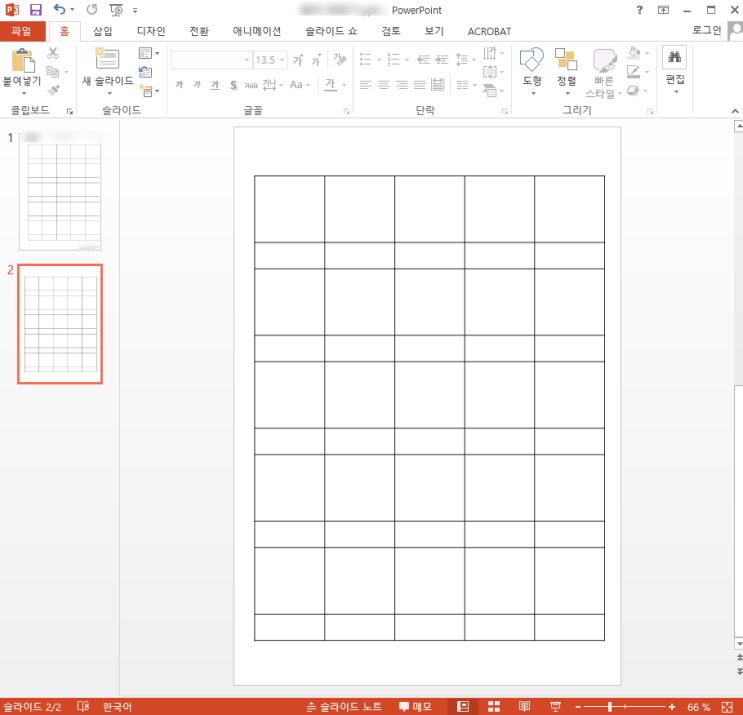The width and height of the screenshot is (743, 715).
Task: Expand the numbering list dropdown arrow
Action: (407, 60)
